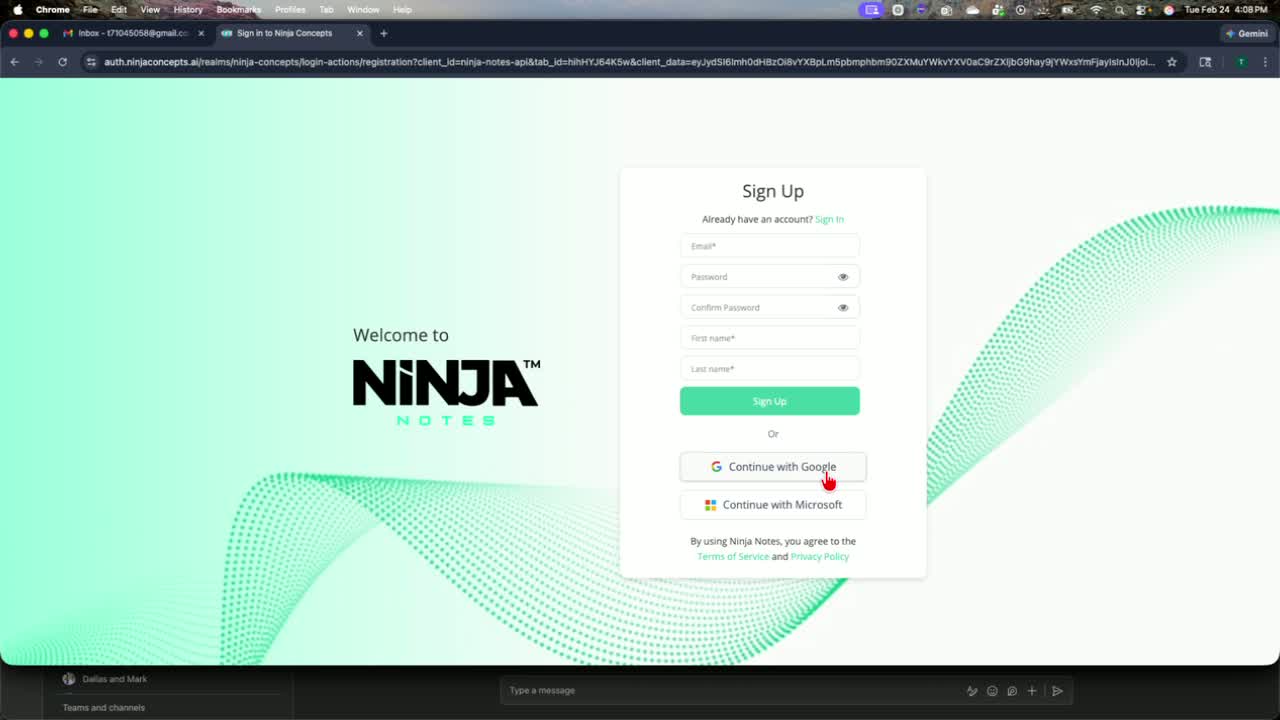The height and width of the screenshot is (720, 1280).
Task: Choose Continue with Google
Action: click(773, 467)
